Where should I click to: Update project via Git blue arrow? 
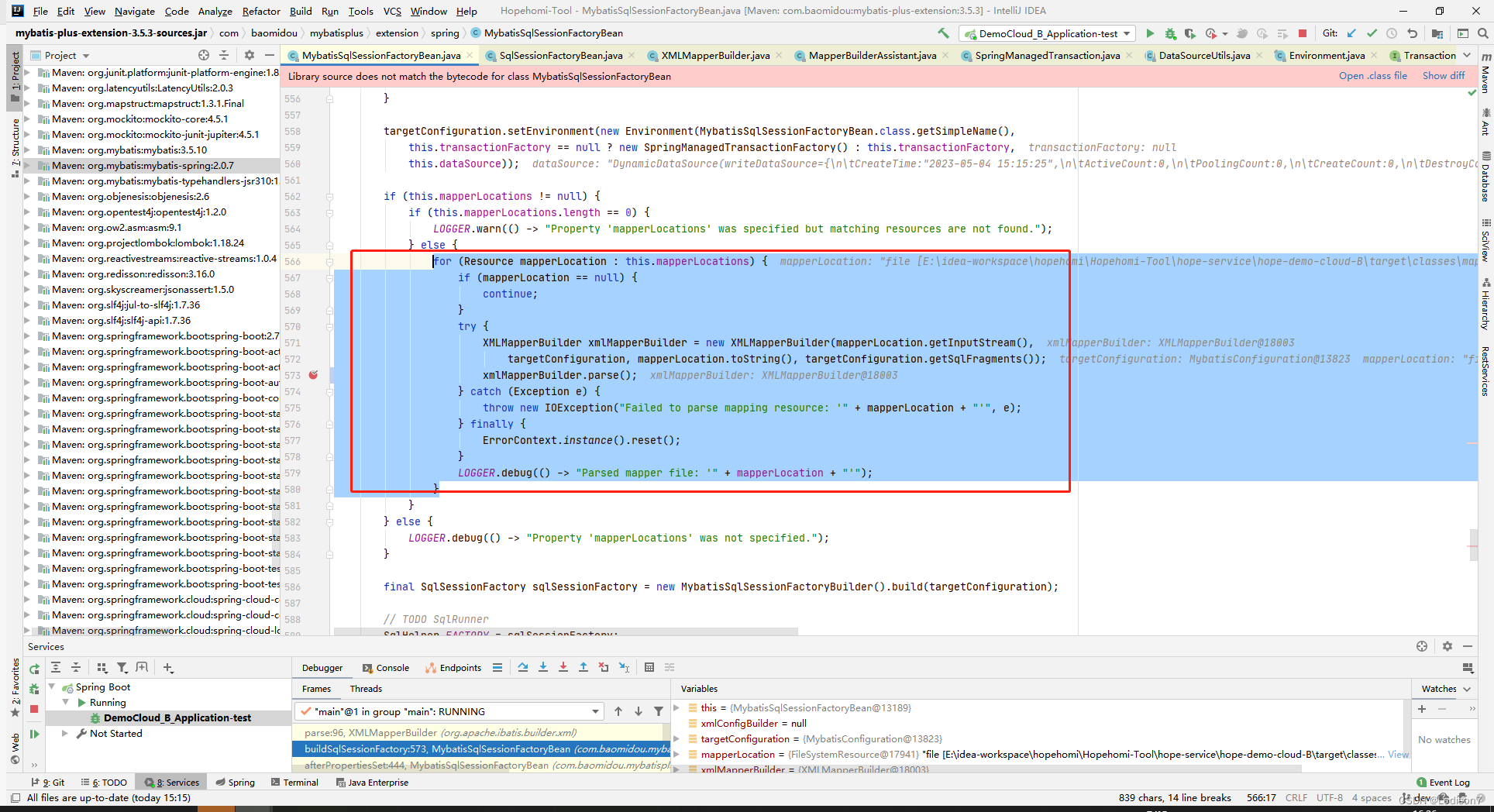[1351, 33]
